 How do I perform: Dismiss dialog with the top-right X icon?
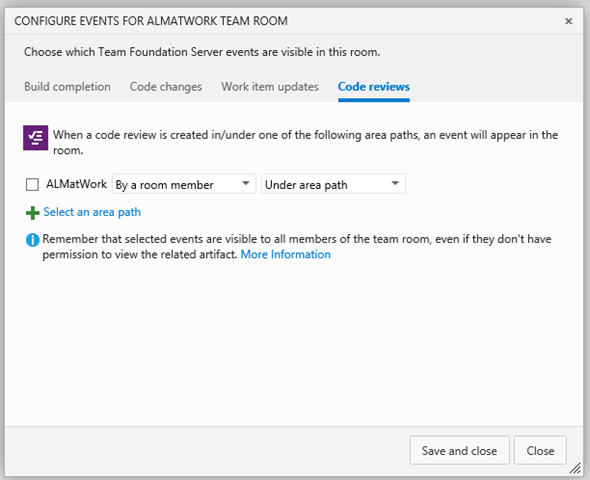tap(569, 21)
